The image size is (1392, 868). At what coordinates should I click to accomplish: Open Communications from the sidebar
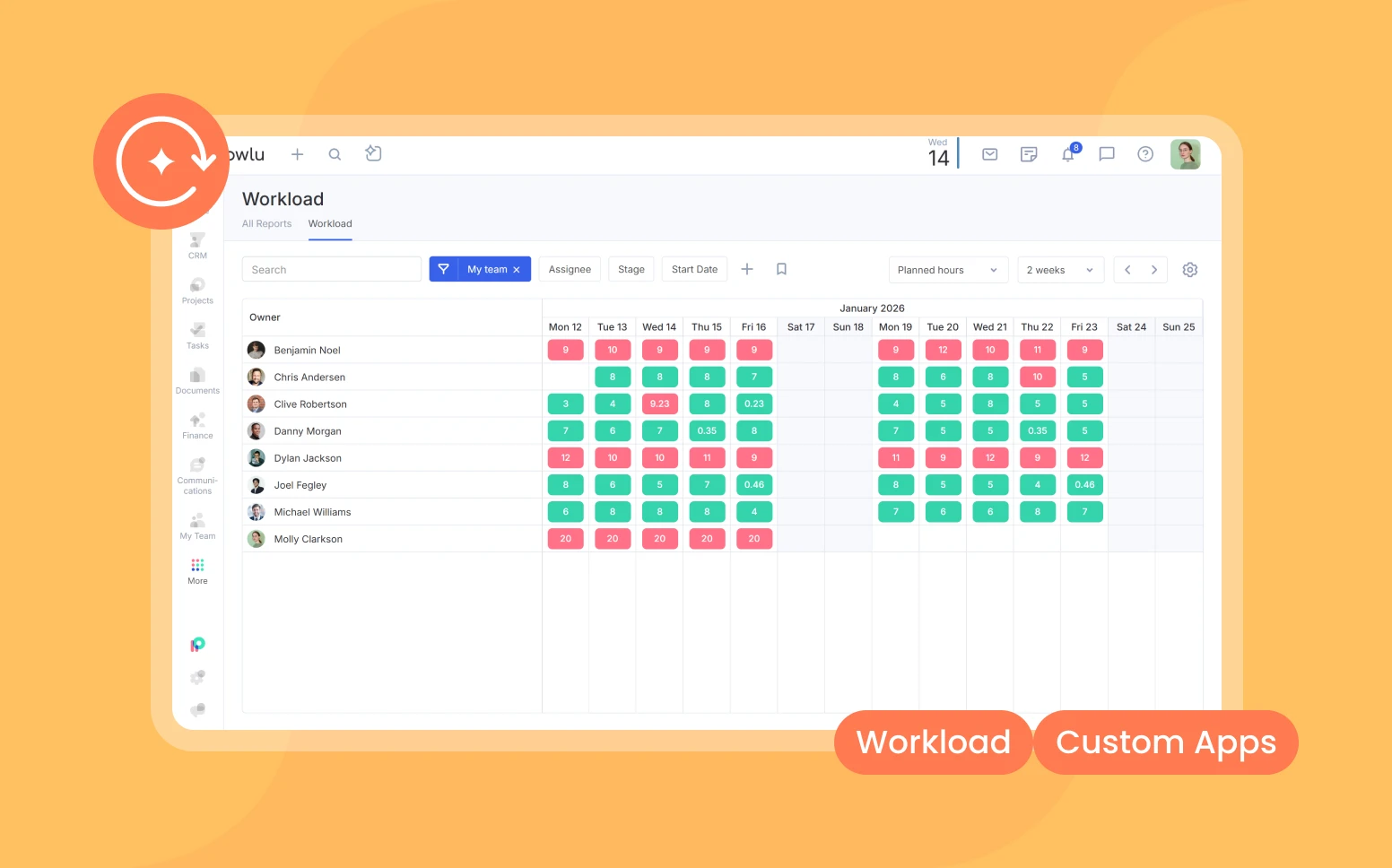196,473
